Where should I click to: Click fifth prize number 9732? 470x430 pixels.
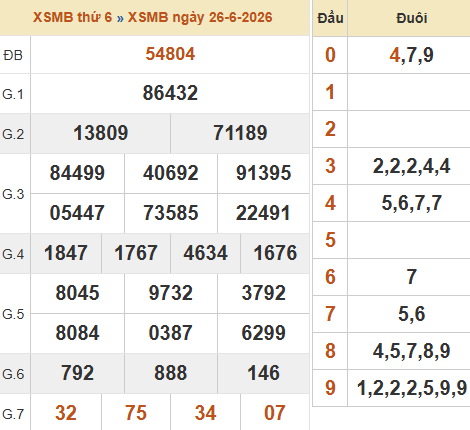click(171, 293)
